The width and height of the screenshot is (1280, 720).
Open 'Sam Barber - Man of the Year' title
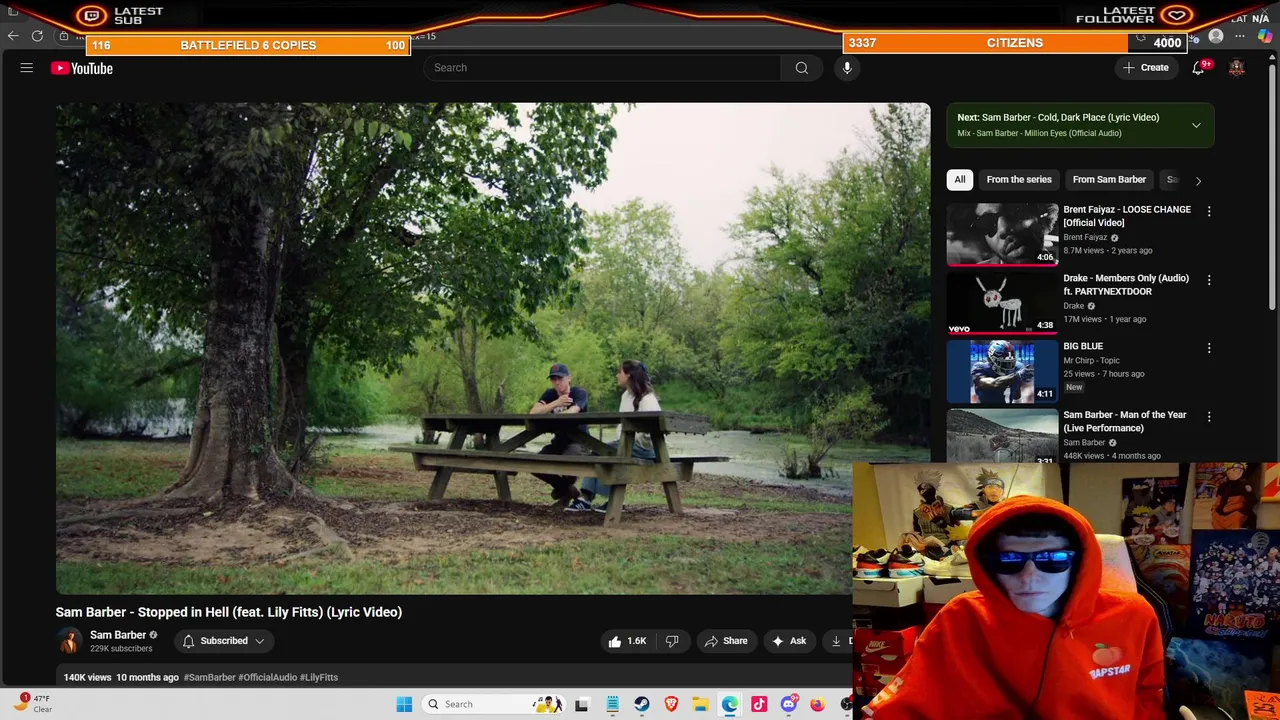click(1125, 421)
